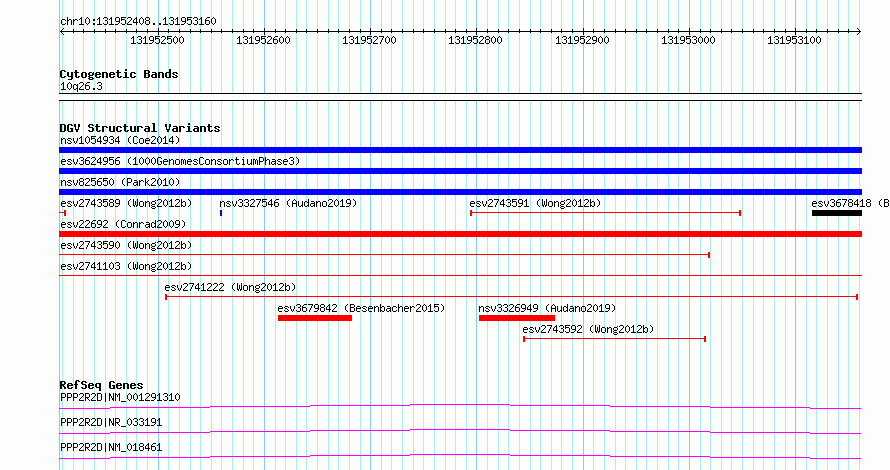This screenshot has width=890, height=470.
Task: Click the DGV Structural Variants track heading
Action: pos(140,128)
